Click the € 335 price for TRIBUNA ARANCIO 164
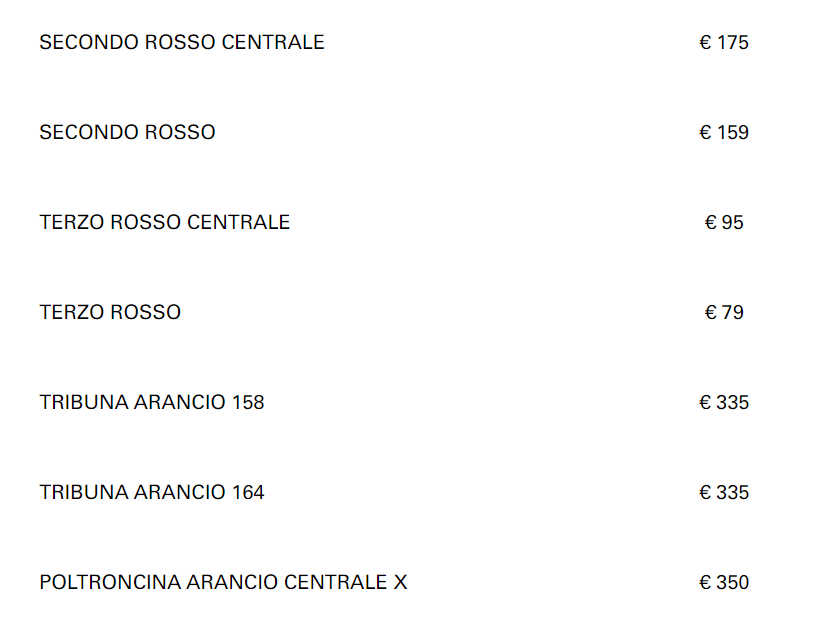Viewport: 822px width, 626px height. click(x=724, y=493)
